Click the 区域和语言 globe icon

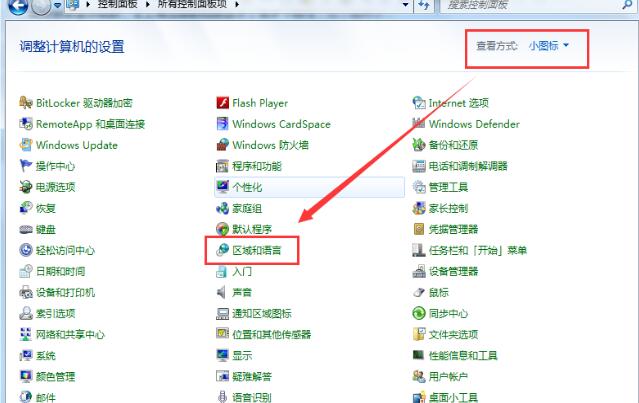223,250
